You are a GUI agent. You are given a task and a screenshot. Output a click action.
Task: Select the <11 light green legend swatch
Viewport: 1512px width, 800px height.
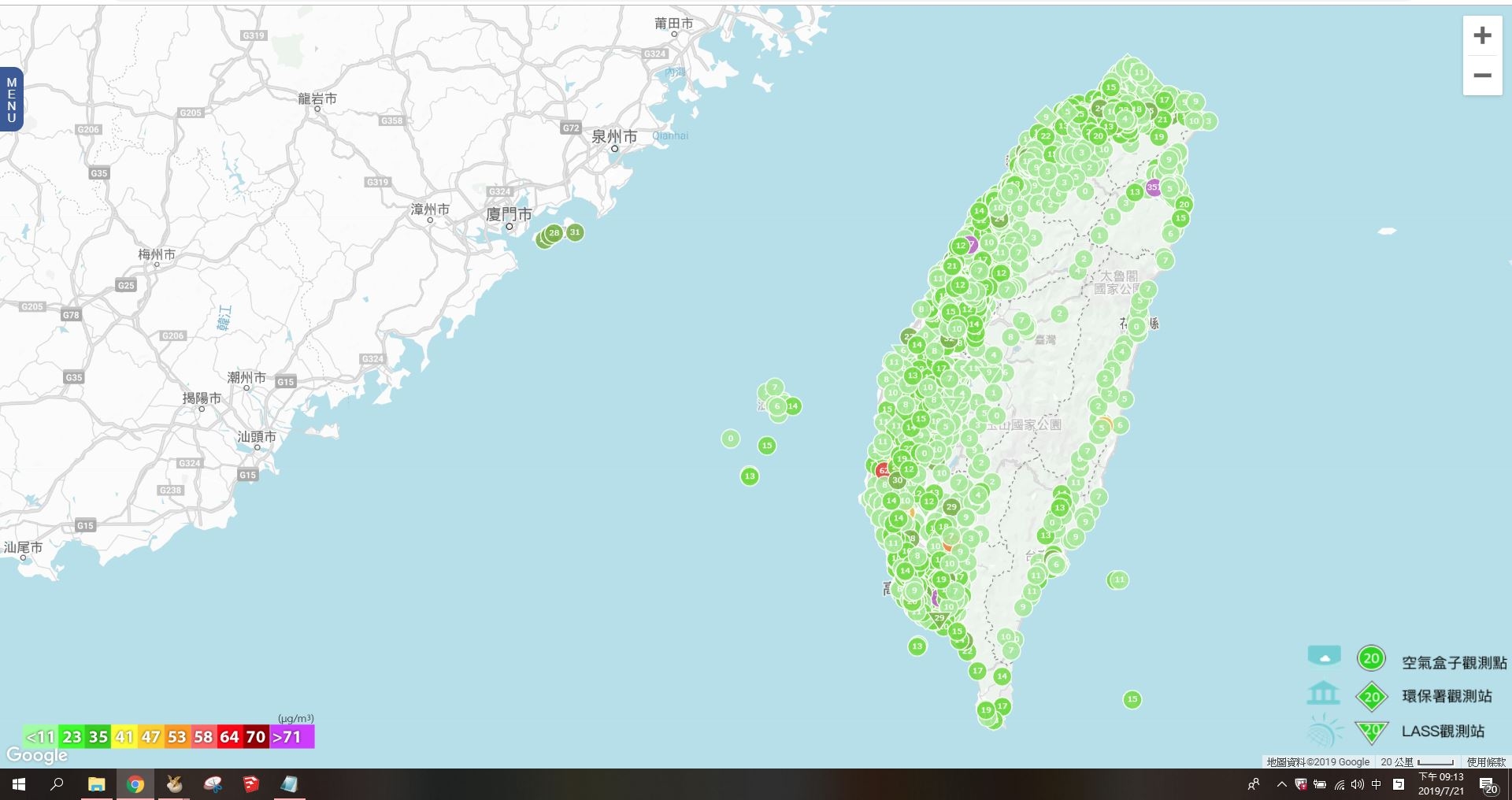point(40,737)
